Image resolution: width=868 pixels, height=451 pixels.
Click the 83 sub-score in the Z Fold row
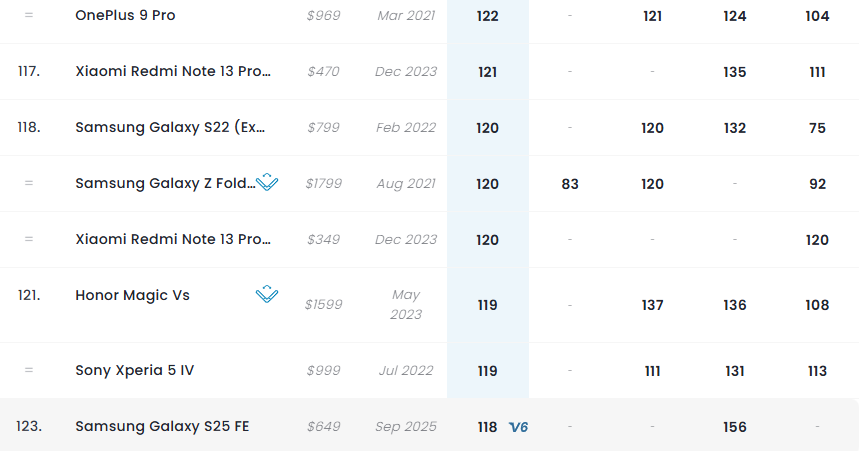(x=570, y=184)
